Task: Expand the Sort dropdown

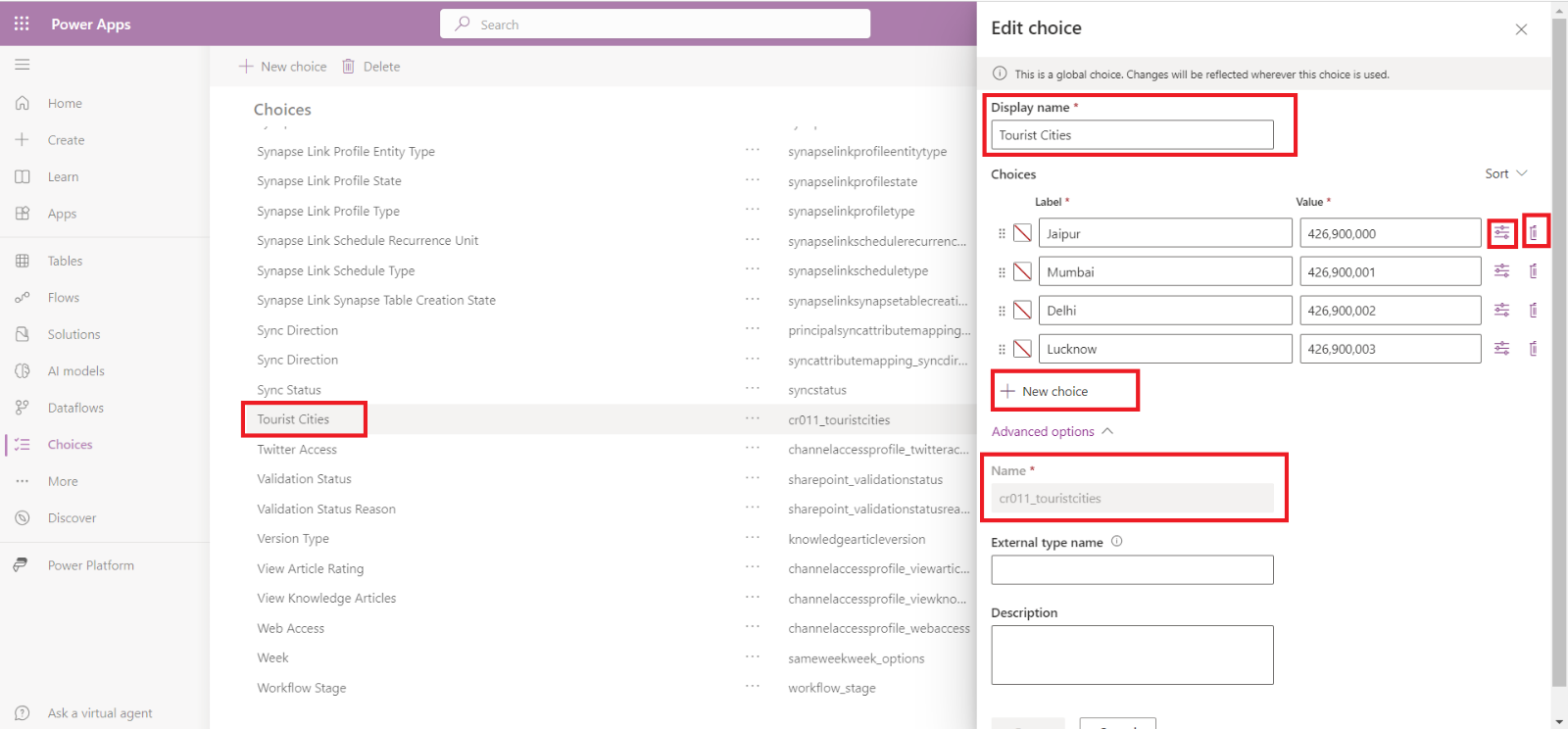Action: [x=1505, y=173]
